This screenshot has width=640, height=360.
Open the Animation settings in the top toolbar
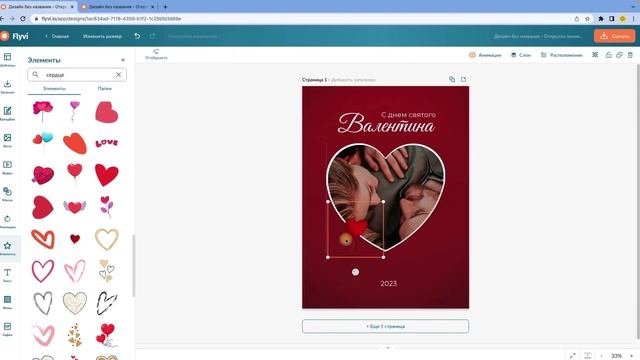[x=485, y=55]
